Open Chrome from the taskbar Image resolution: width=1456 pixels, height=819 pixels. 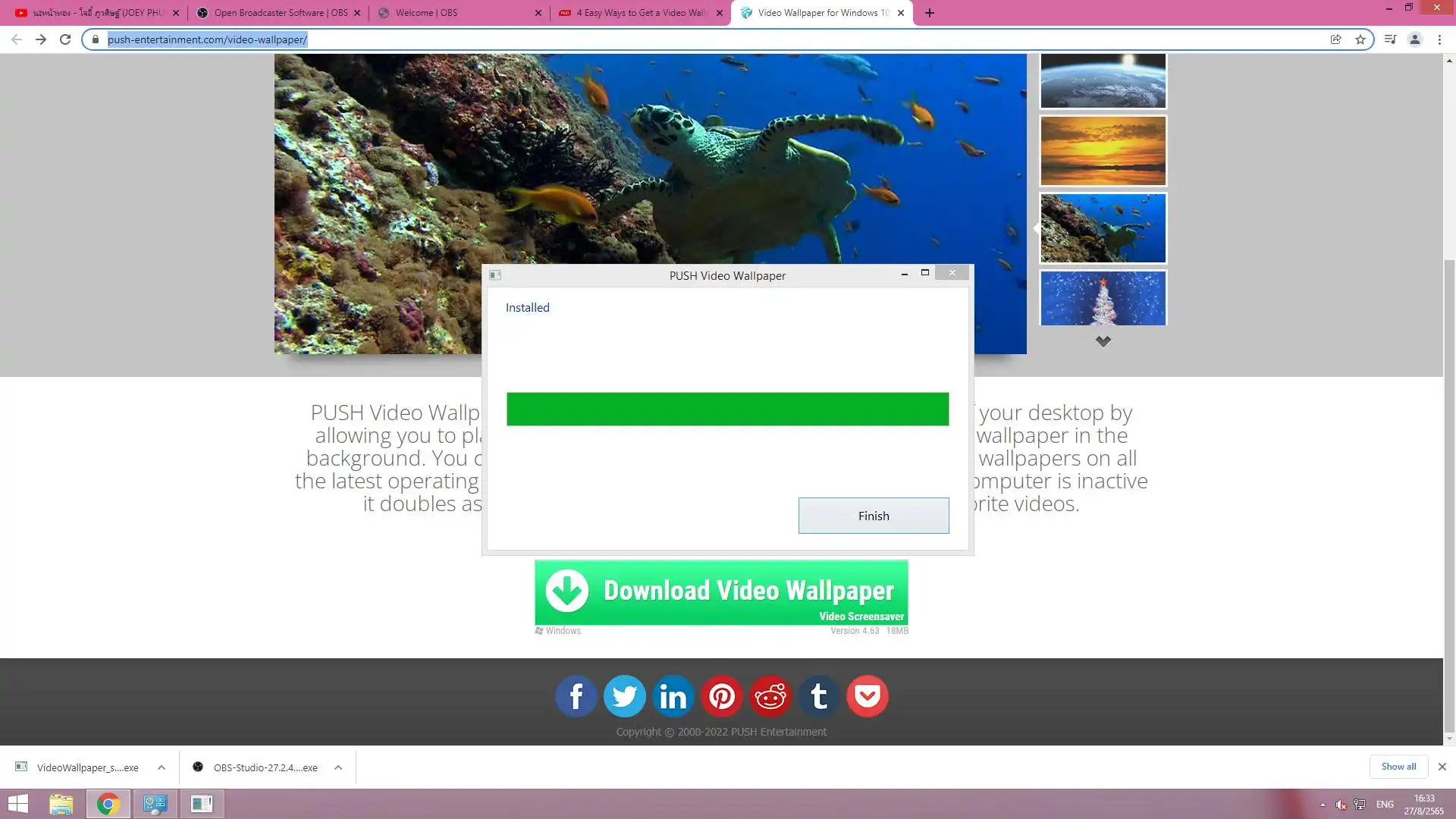coord(108,804)
